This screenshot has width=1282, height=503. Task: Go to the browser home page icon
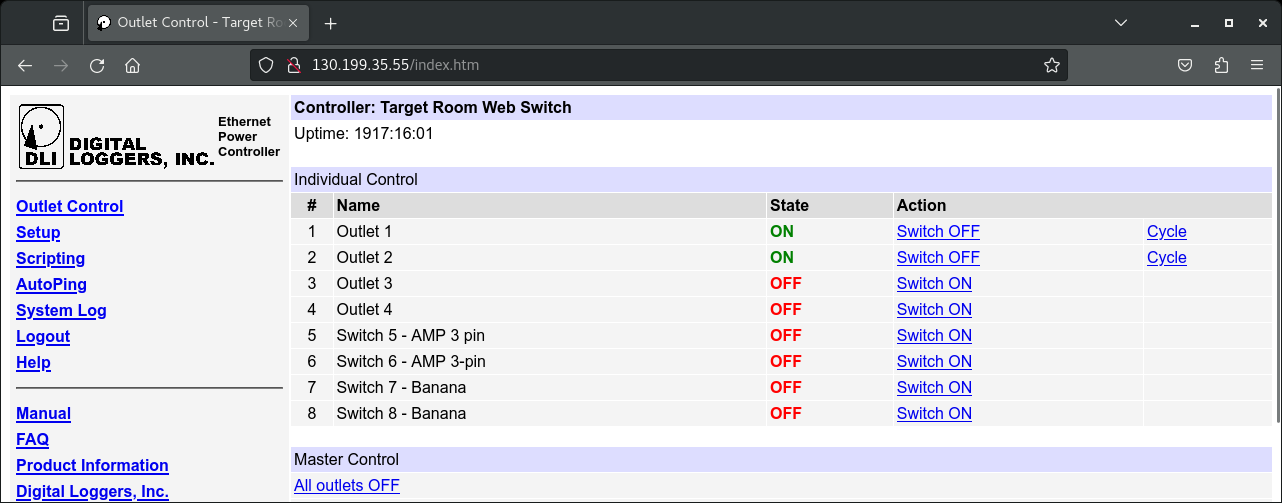pos(132,65)
